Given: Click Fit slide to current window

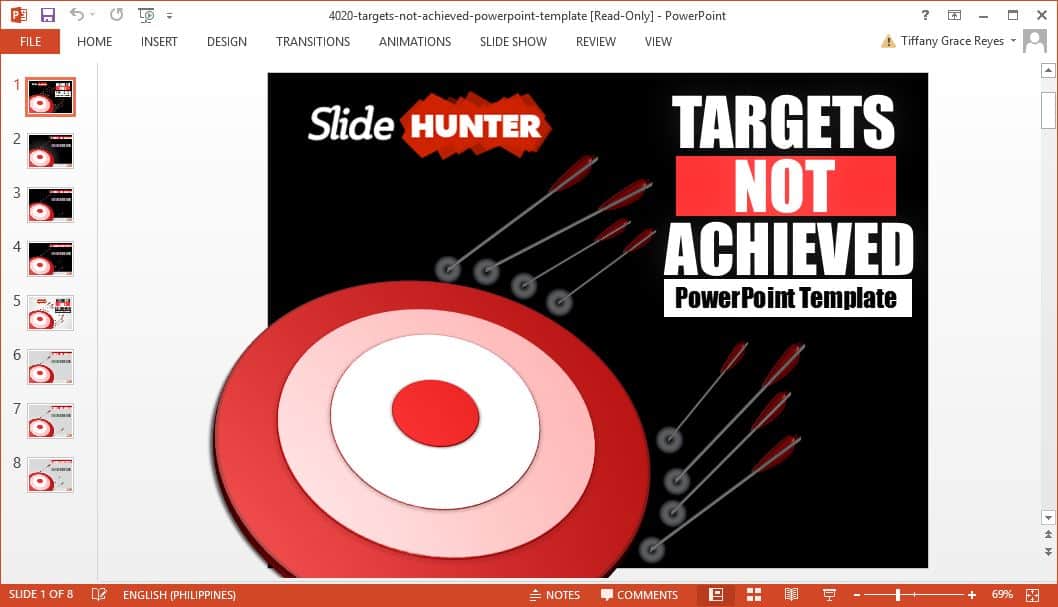Looking at the screenshot, I should pos(1033,594).
